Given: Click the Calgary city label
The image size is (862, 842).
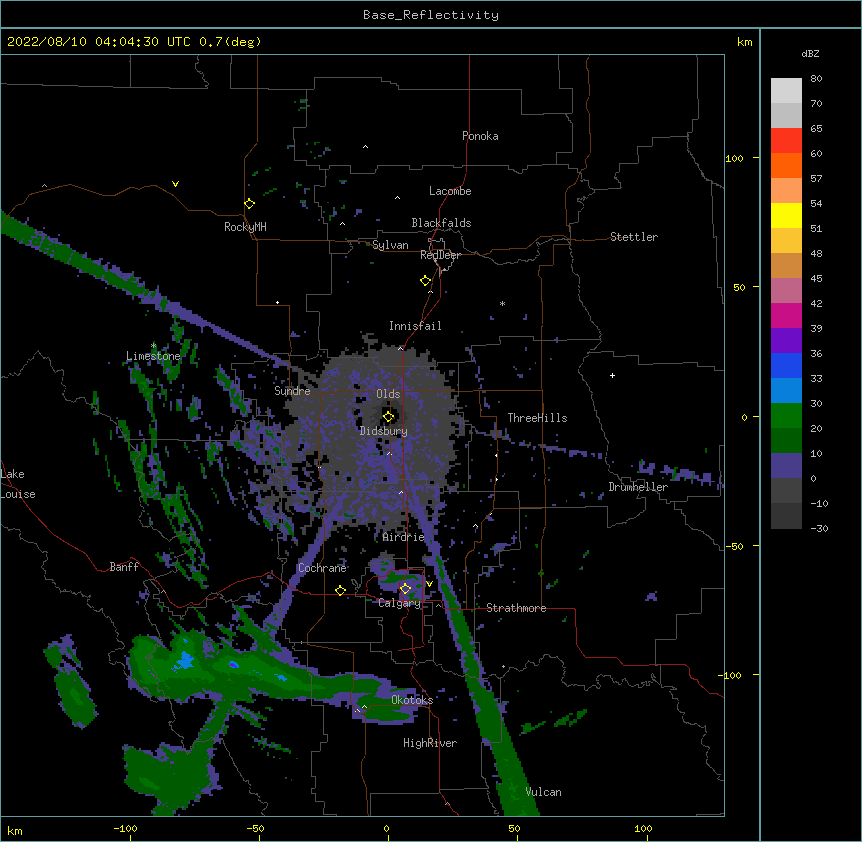Looking at the screenshot, I should point(400,603).
